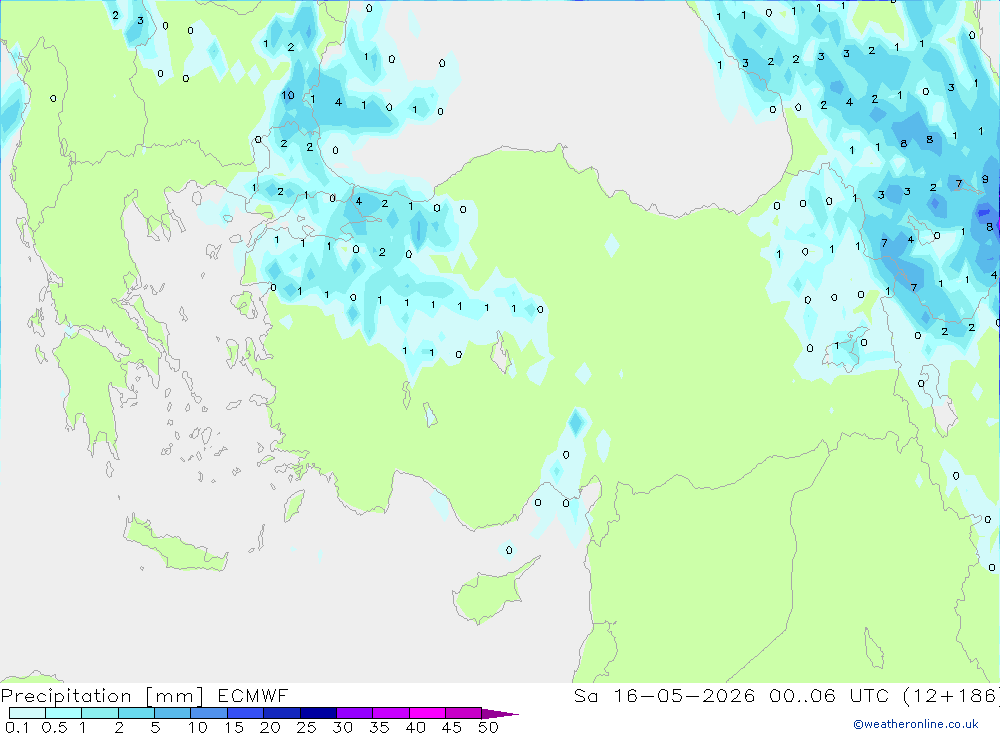Click the '[mm]' unit label

tap(175, 696)
